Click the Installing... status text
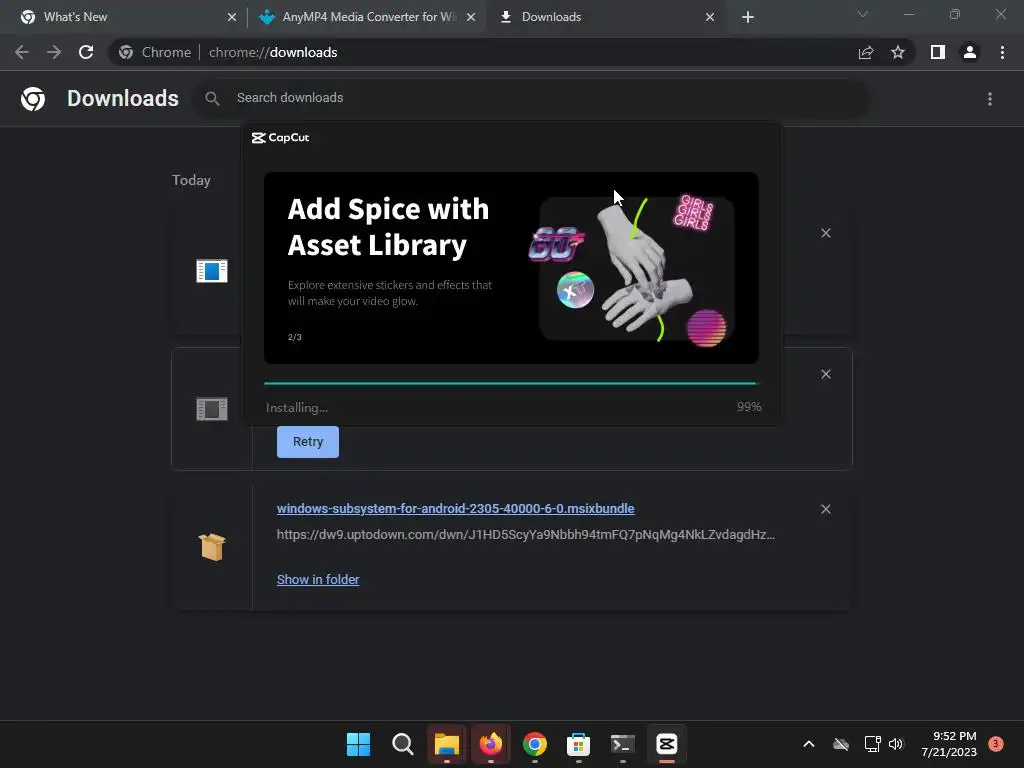Screen dimensions: 1024x768 296,408
